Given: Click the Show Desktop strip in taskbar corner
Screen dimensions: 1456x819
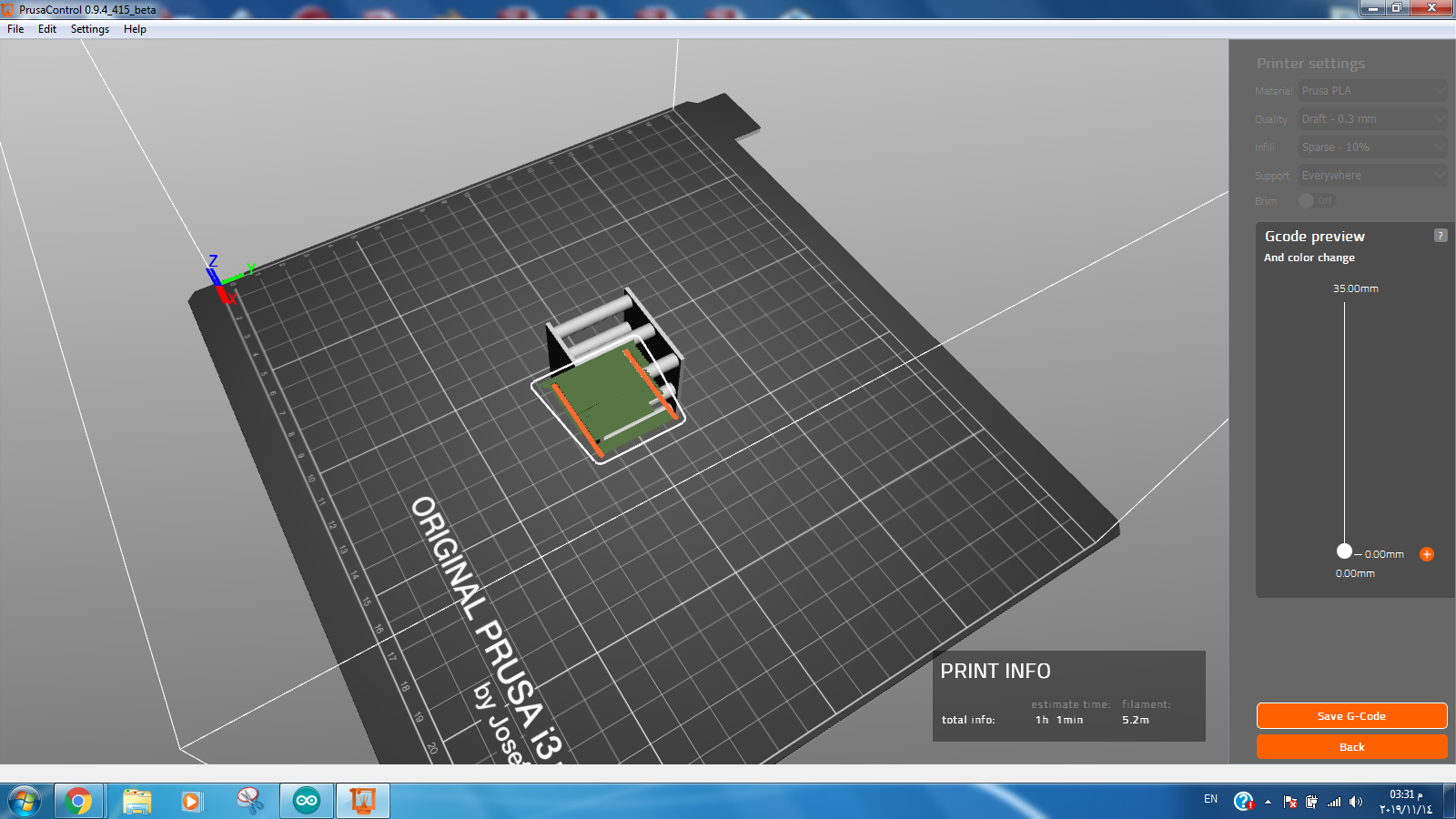Looking at the screenshot, I should tap(1450, 802).
